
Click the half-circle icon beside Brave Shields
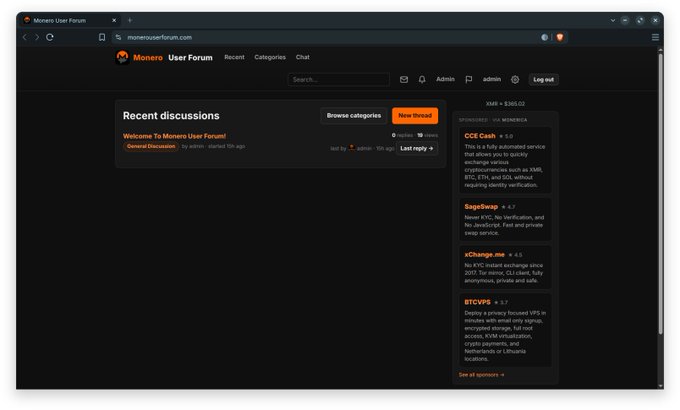[x=545, y=37]
